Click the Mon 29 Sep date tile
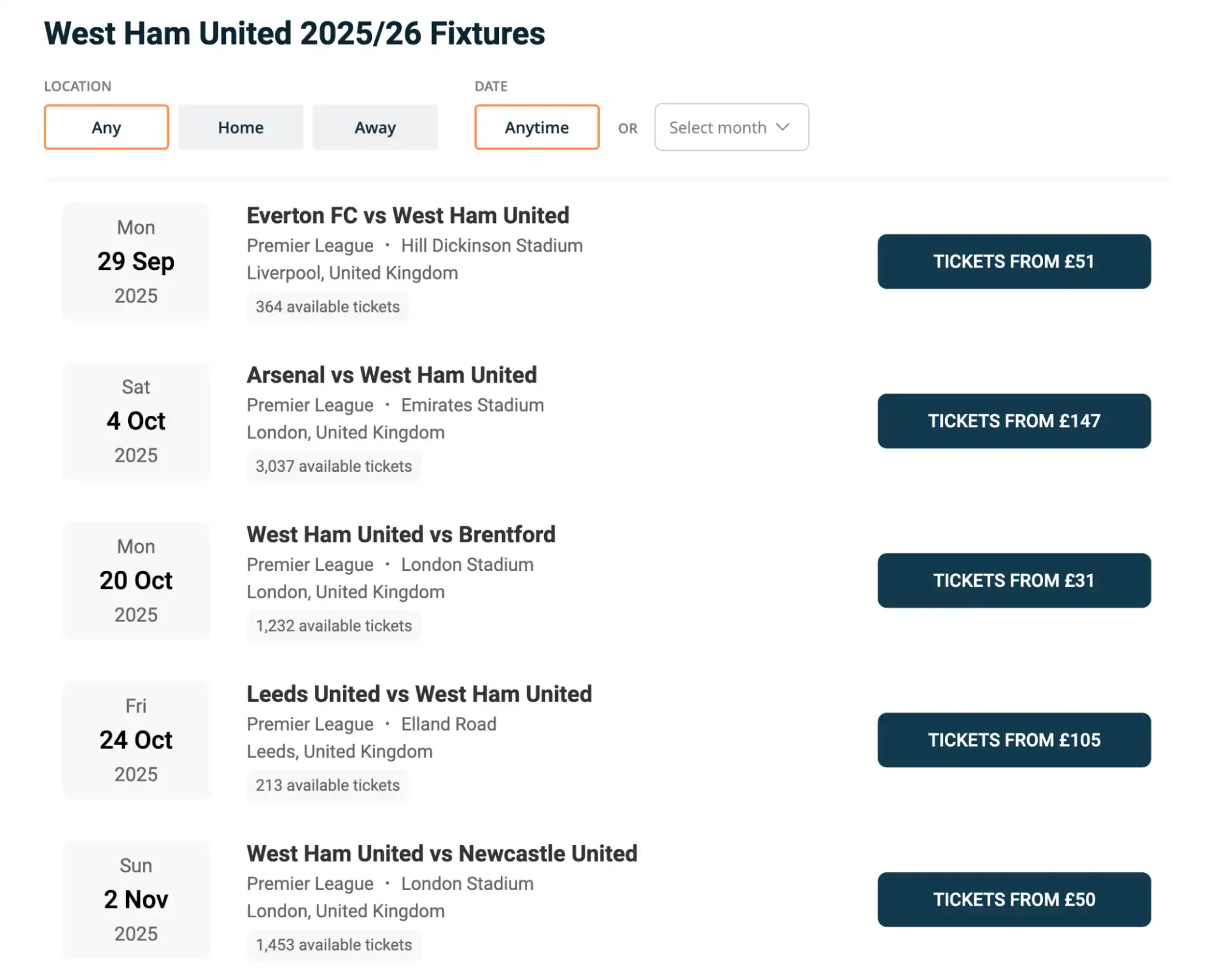The width and height of the screenshot is (1215, 980). click(136, 261)
